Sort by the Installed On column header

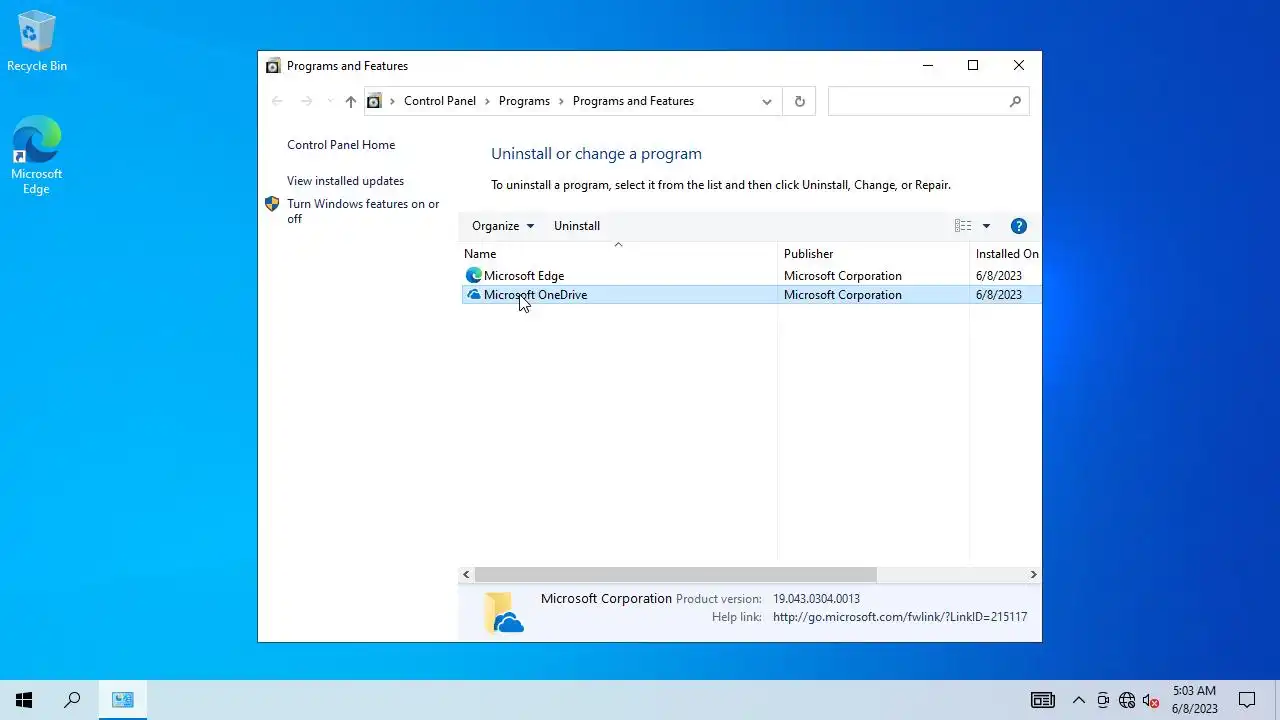1006,254
